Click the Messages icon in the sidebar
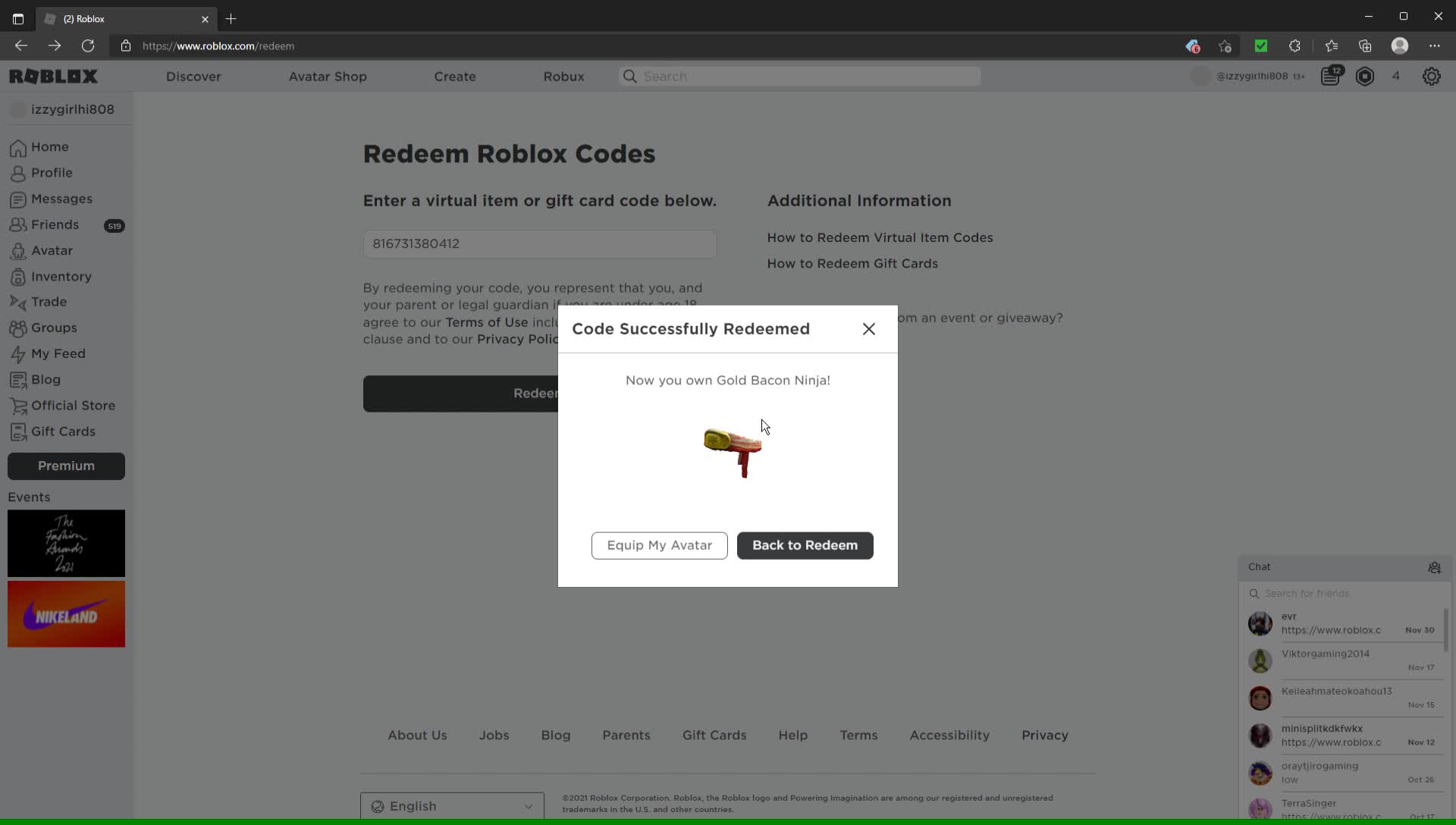This screenshot has height=825, width=1456. click(x=18, y=199)
